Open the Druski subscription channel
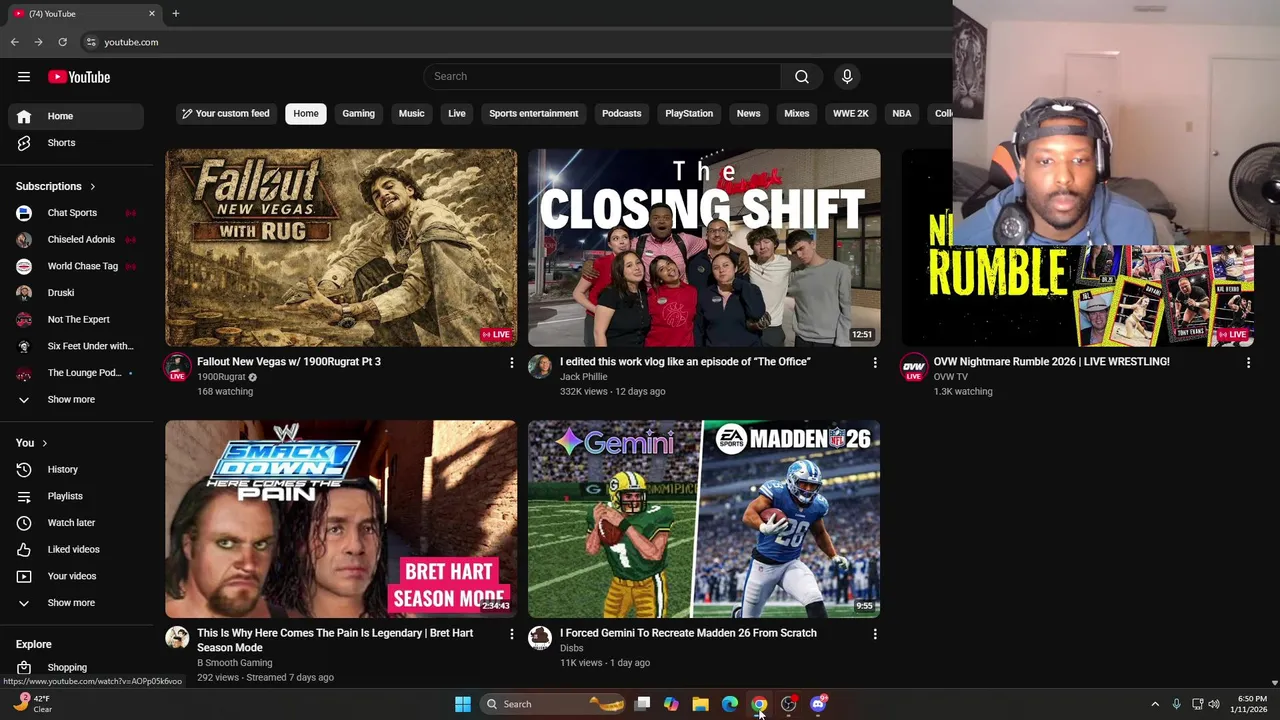This screenshot has height=720, width=1280. pyautogui.click(x=76, y=293)
